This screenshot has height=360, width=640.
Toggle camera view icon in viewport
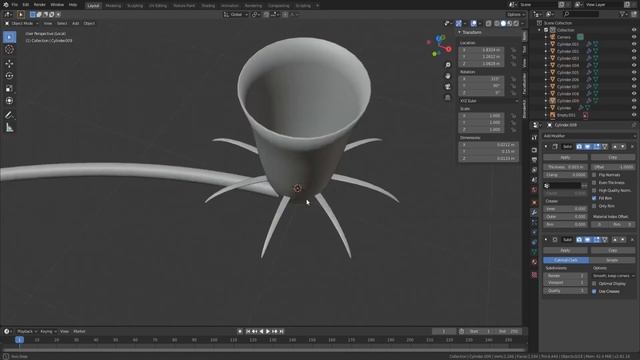tap(448, 87)
